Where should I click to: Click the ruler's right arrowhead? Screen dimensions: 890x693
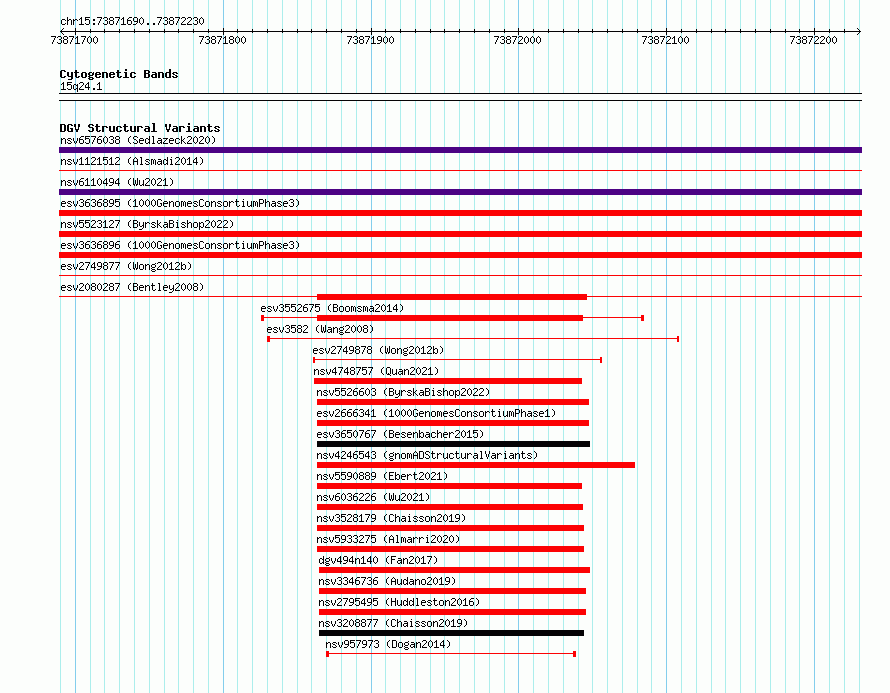click(859, 31)
